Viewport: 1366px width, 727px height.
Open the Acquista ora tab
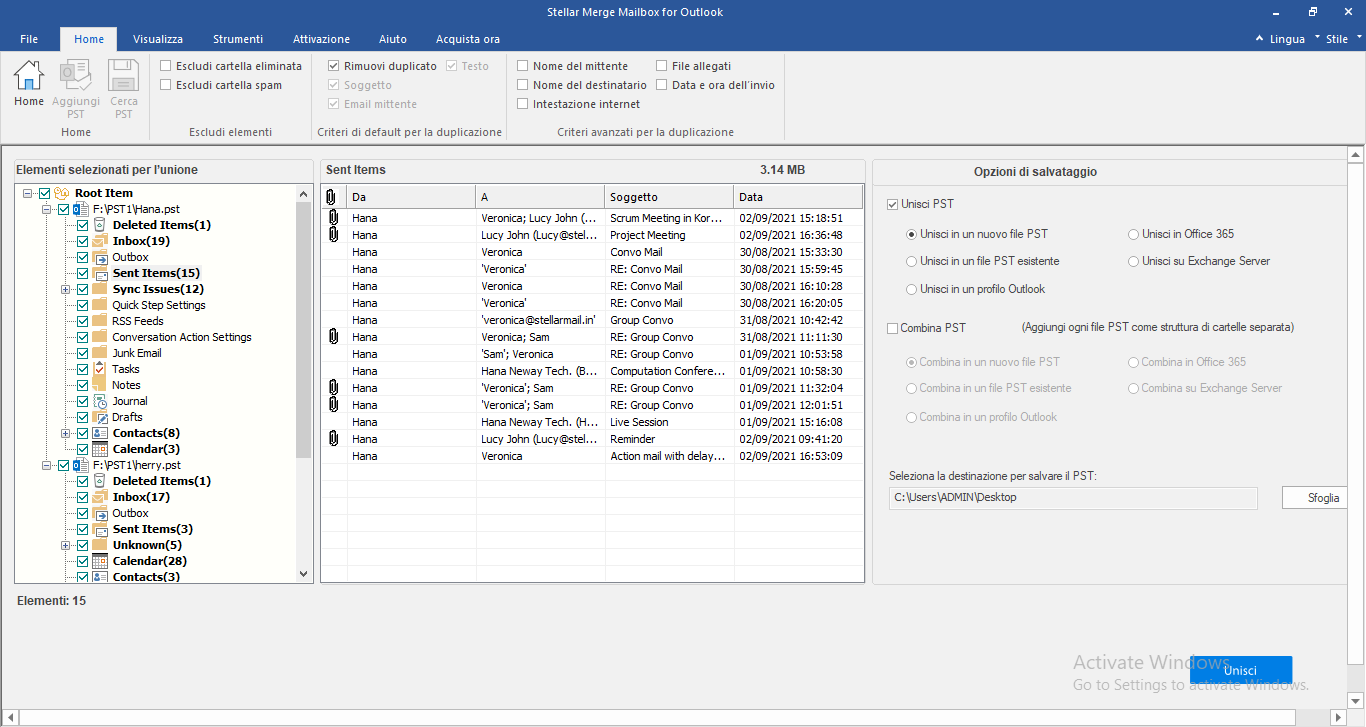[x=468, y=39]
